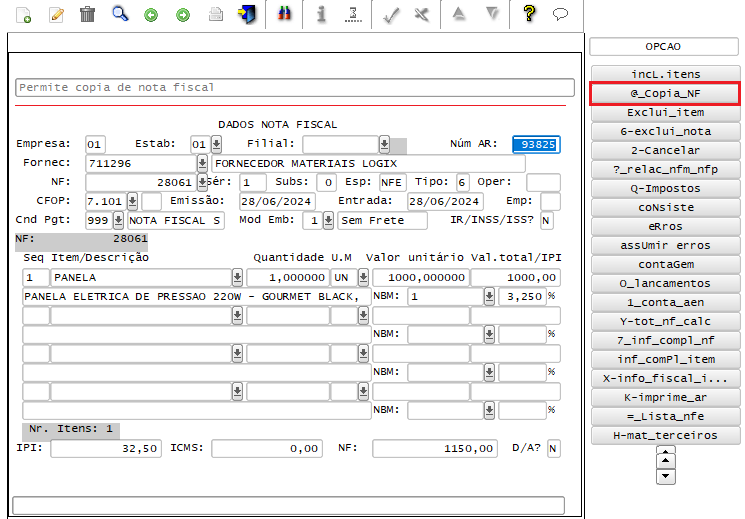Open the Estab dropdown arrow
Viewport: 745px width, 519px height.
point(216,144)
